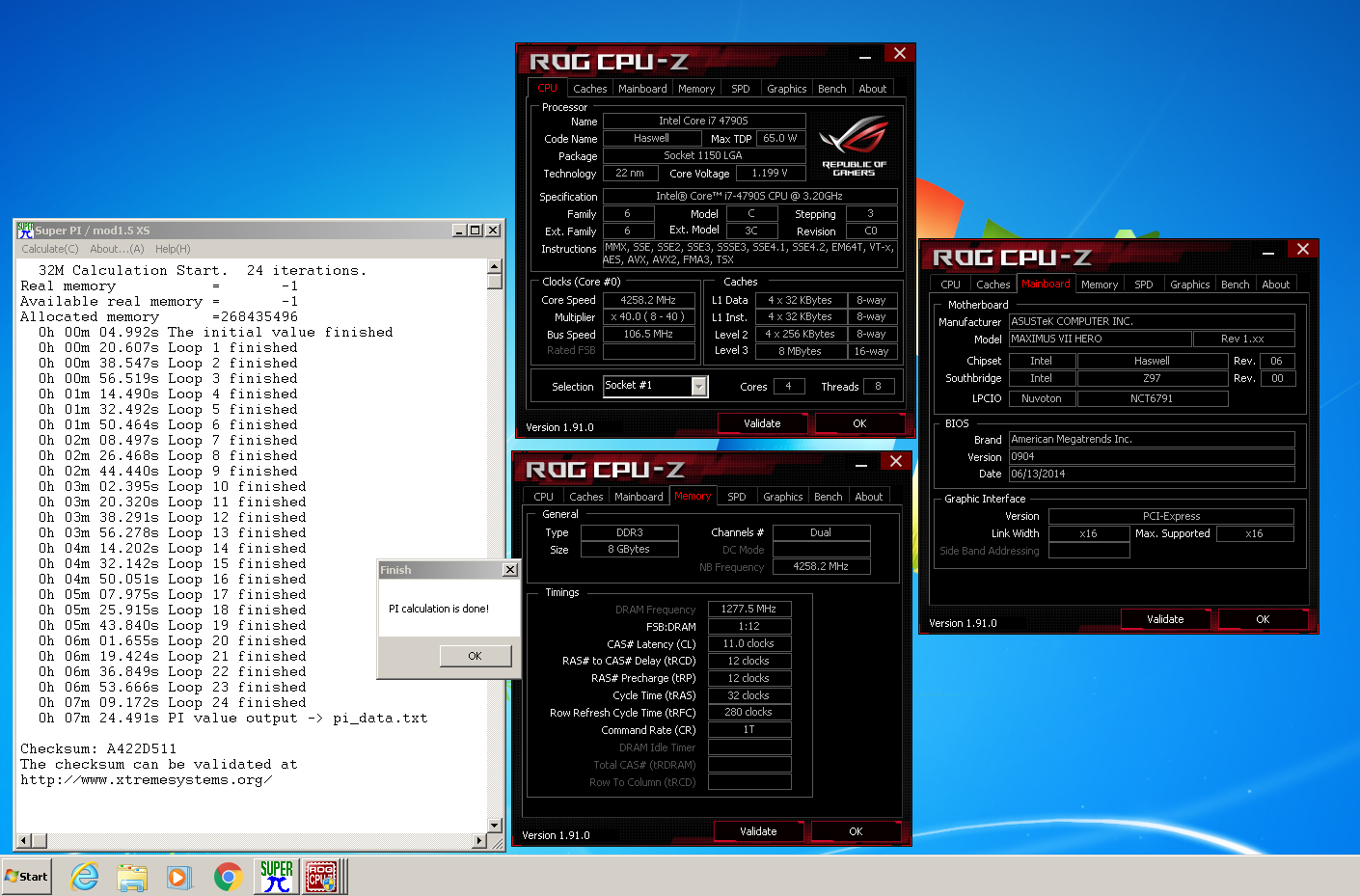Image resolution: width=1360 pixels, height=896 pixels.
Task: Click the Start button
Action: click(x=26, y=876)
